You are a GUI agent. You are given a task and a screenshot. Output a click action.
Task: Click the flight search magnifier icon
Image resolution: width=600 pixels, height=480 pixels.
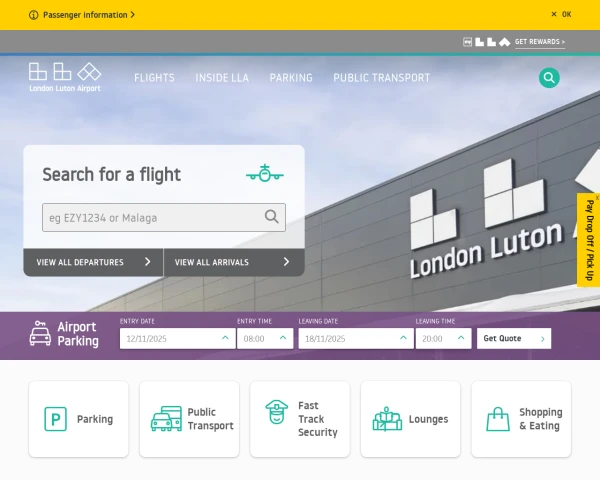point(271,217)
